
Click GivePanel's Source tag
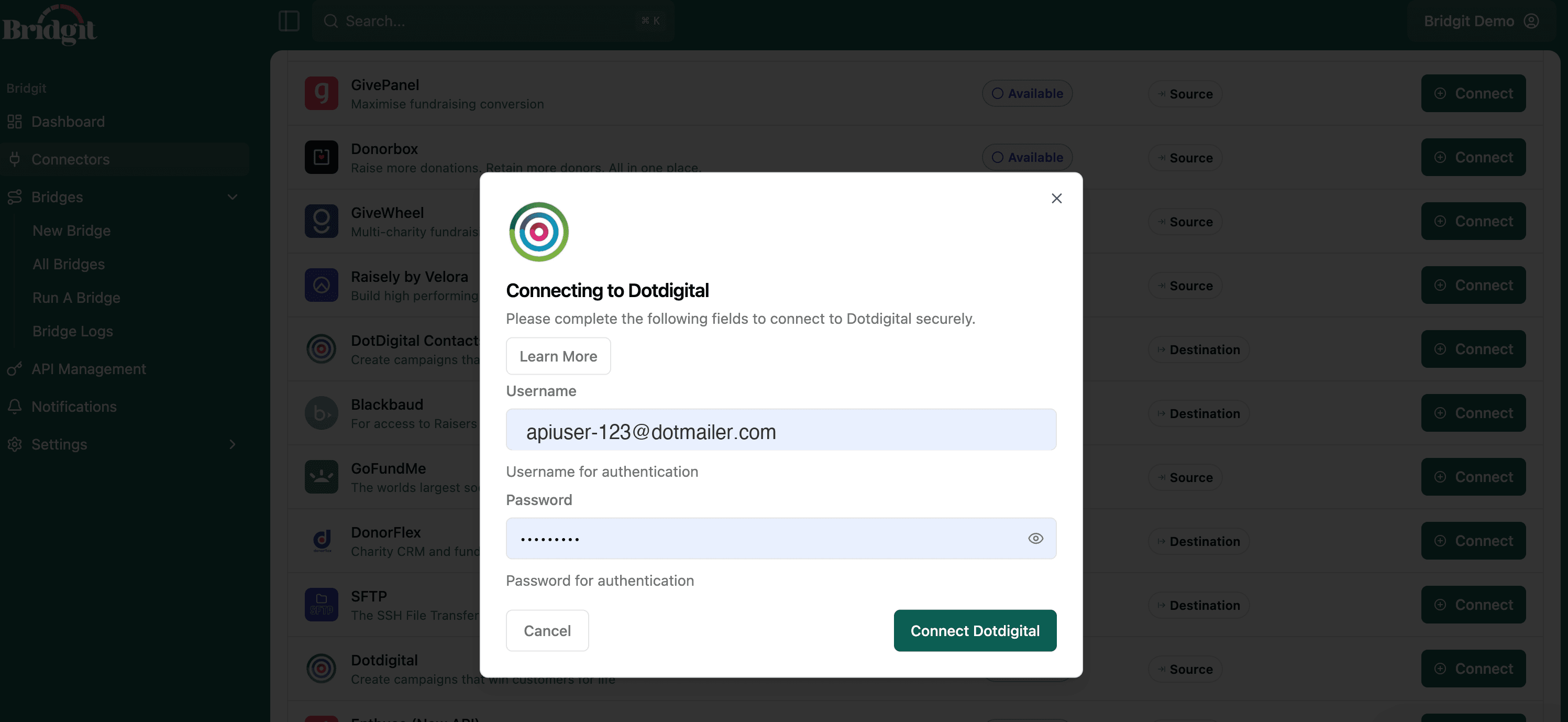[1184, 94]
